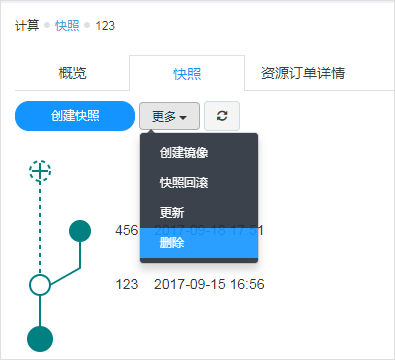Switch to the 快照 tab
Screen dimensions: 395x360
coord(187,74)
